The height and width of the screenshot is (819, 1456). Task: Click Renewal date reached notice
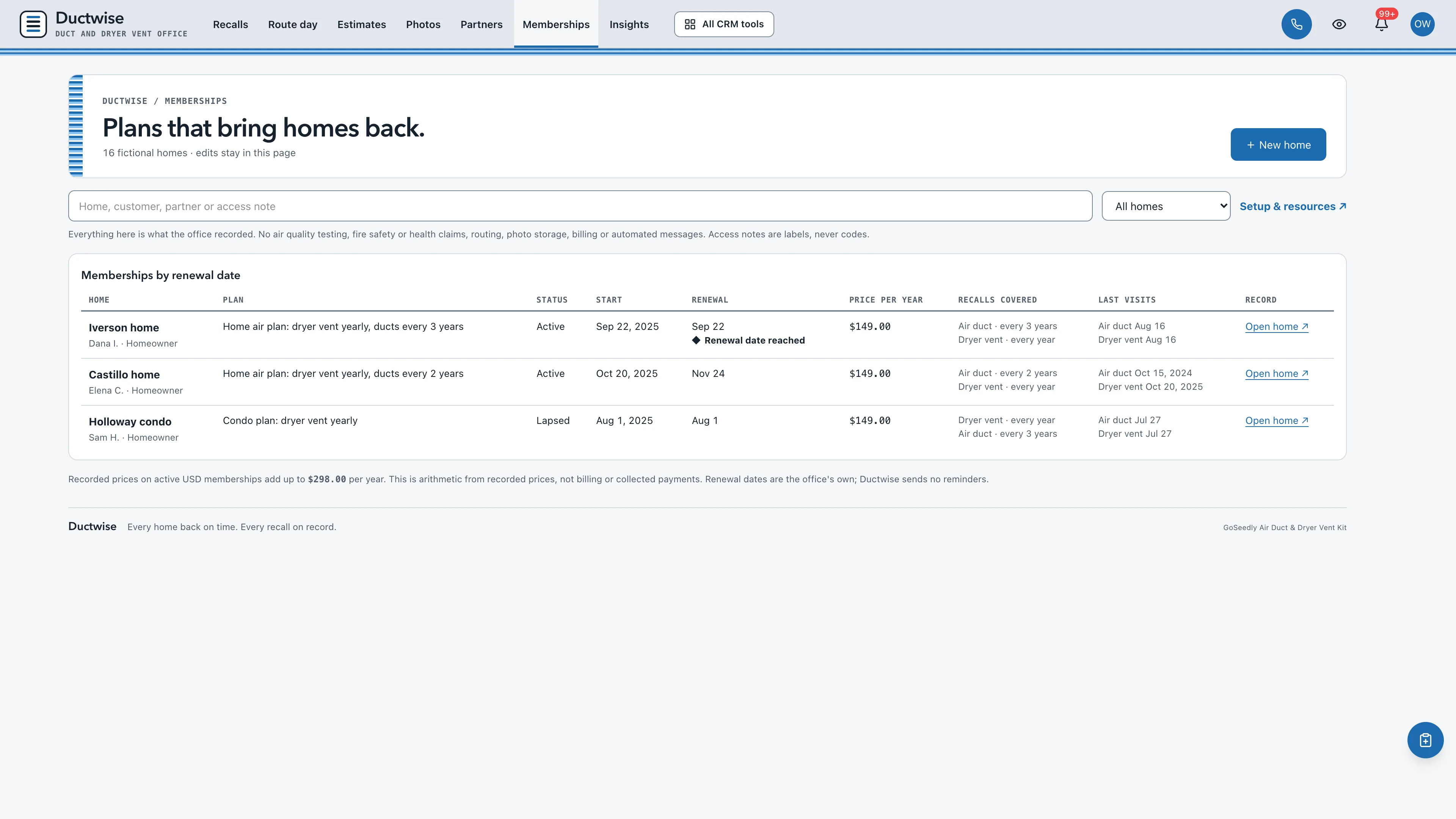pyautogui.click(x=748, y=340)
